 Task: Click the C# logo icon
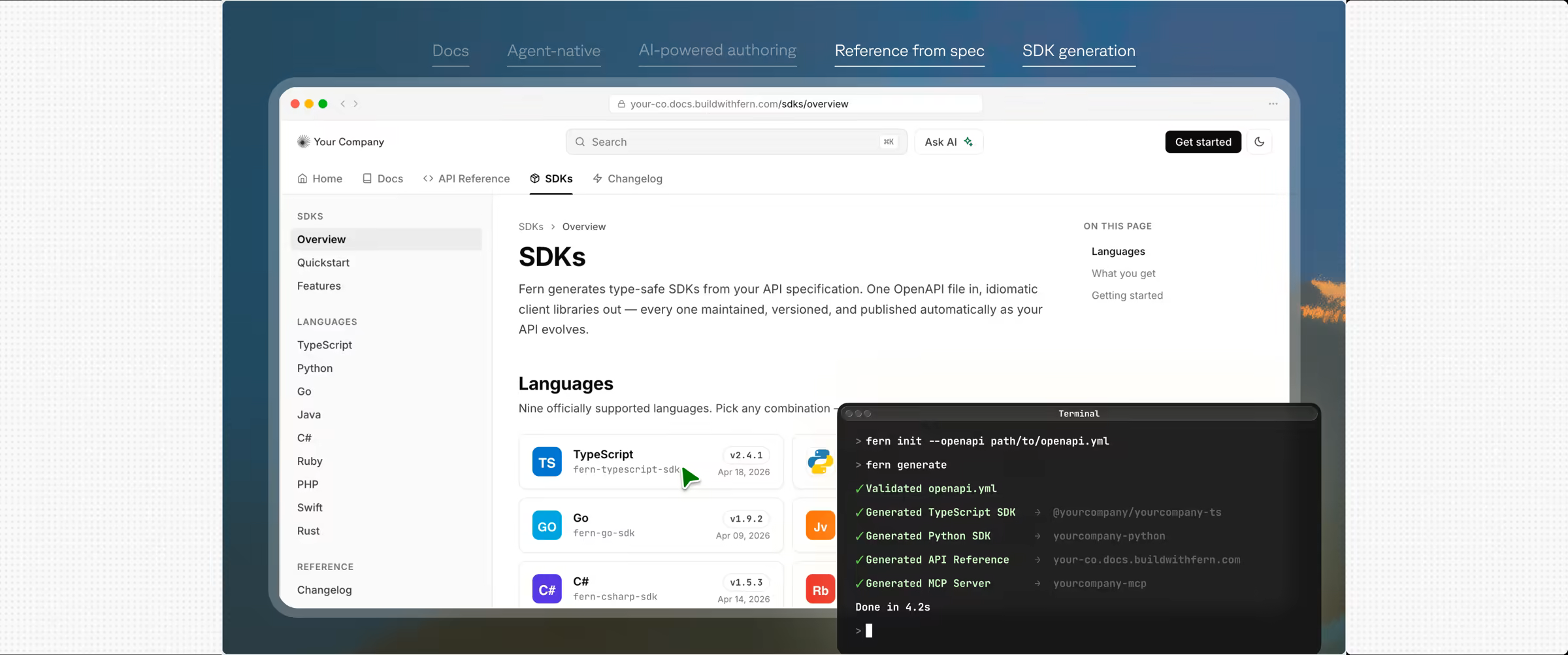[547, 589]
